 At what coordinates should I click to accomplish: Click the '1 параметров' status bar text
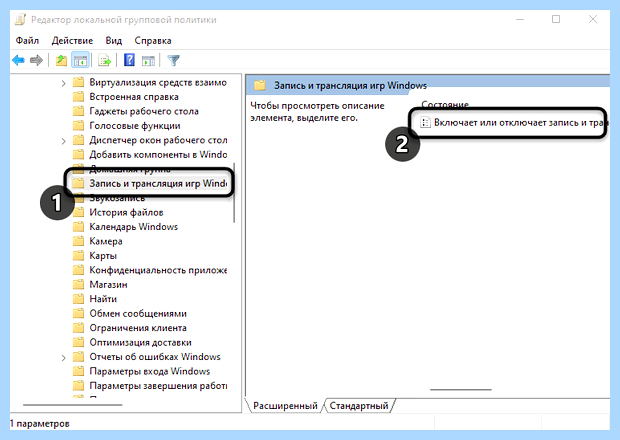click(40, 423)
